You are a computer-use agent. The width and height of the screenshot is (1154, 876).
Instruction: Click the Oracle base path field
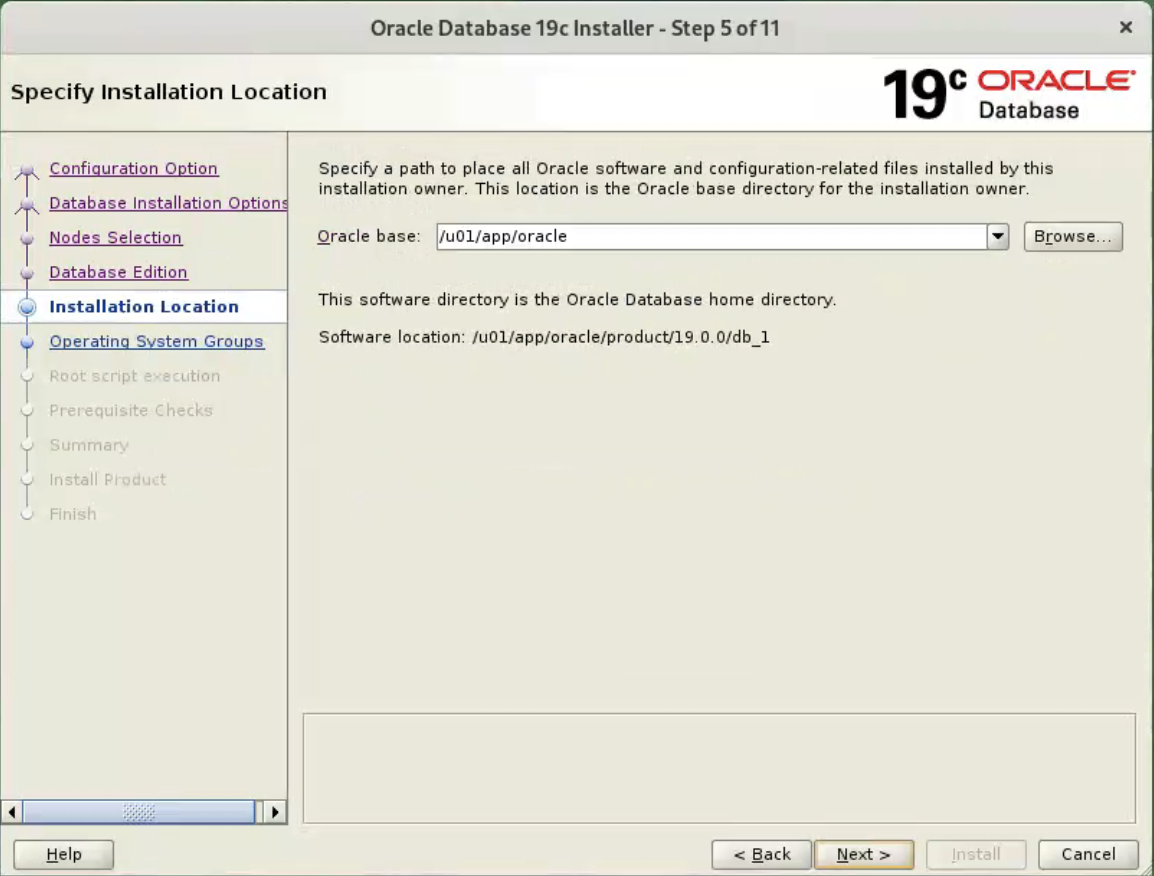[x=712, y=237]
